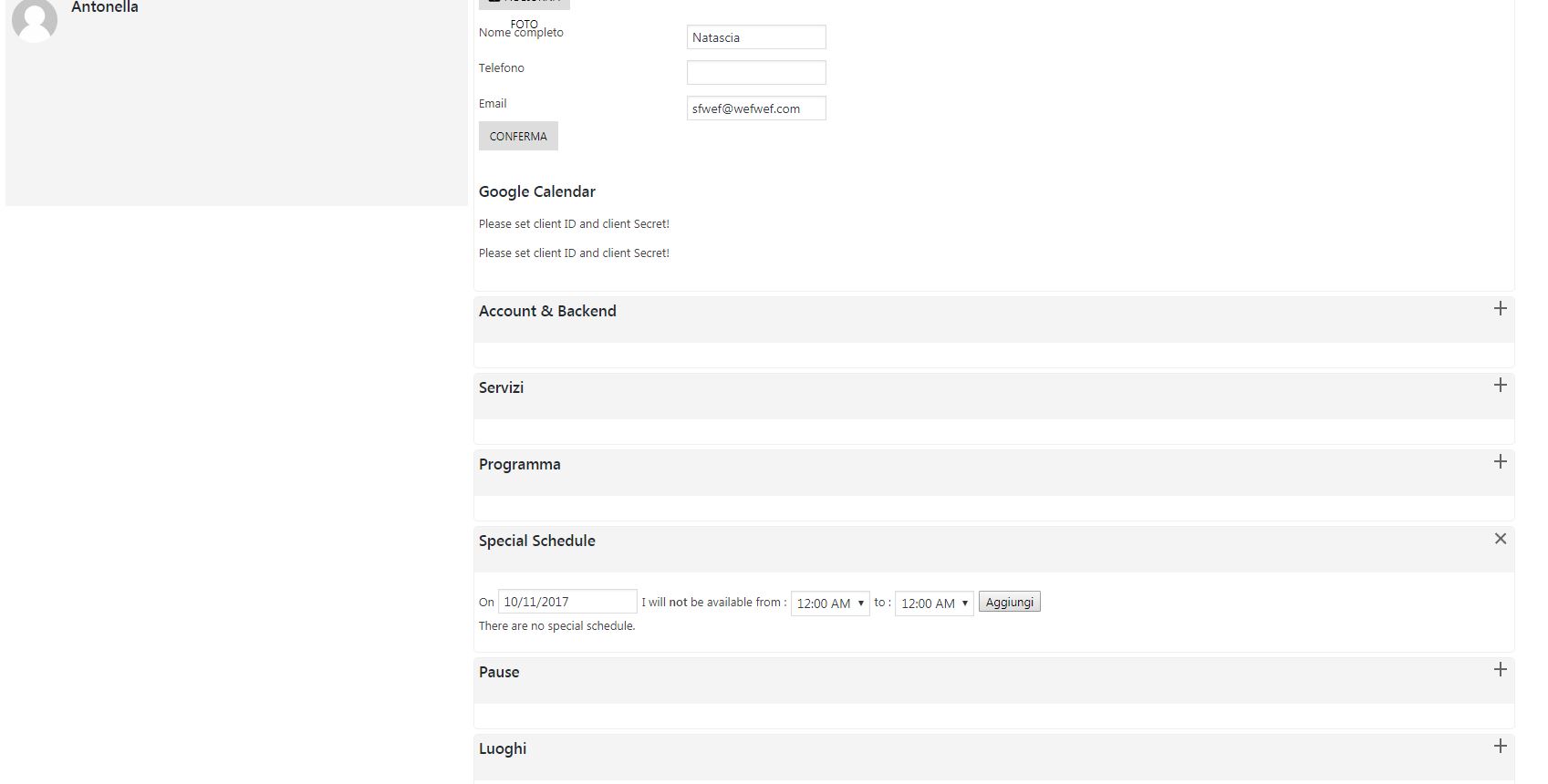This screenshot has height=784, width=1548.
Task: Open the Programma section header
Action: tap(994, 472)
